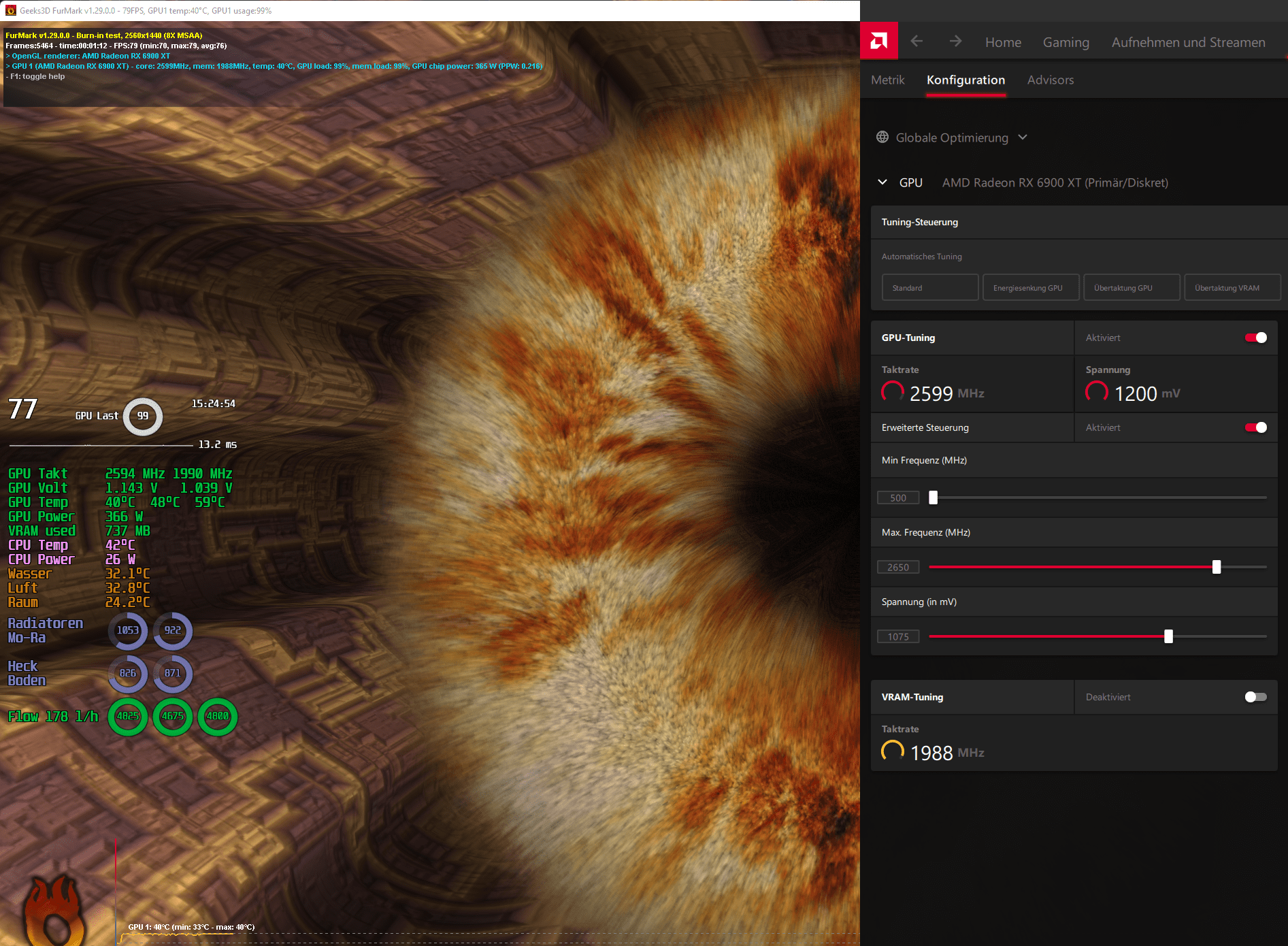This screenshot has width=1288, height=946.
Task: Click the green flow gauge 4800
Action: (x=218, y=716)
